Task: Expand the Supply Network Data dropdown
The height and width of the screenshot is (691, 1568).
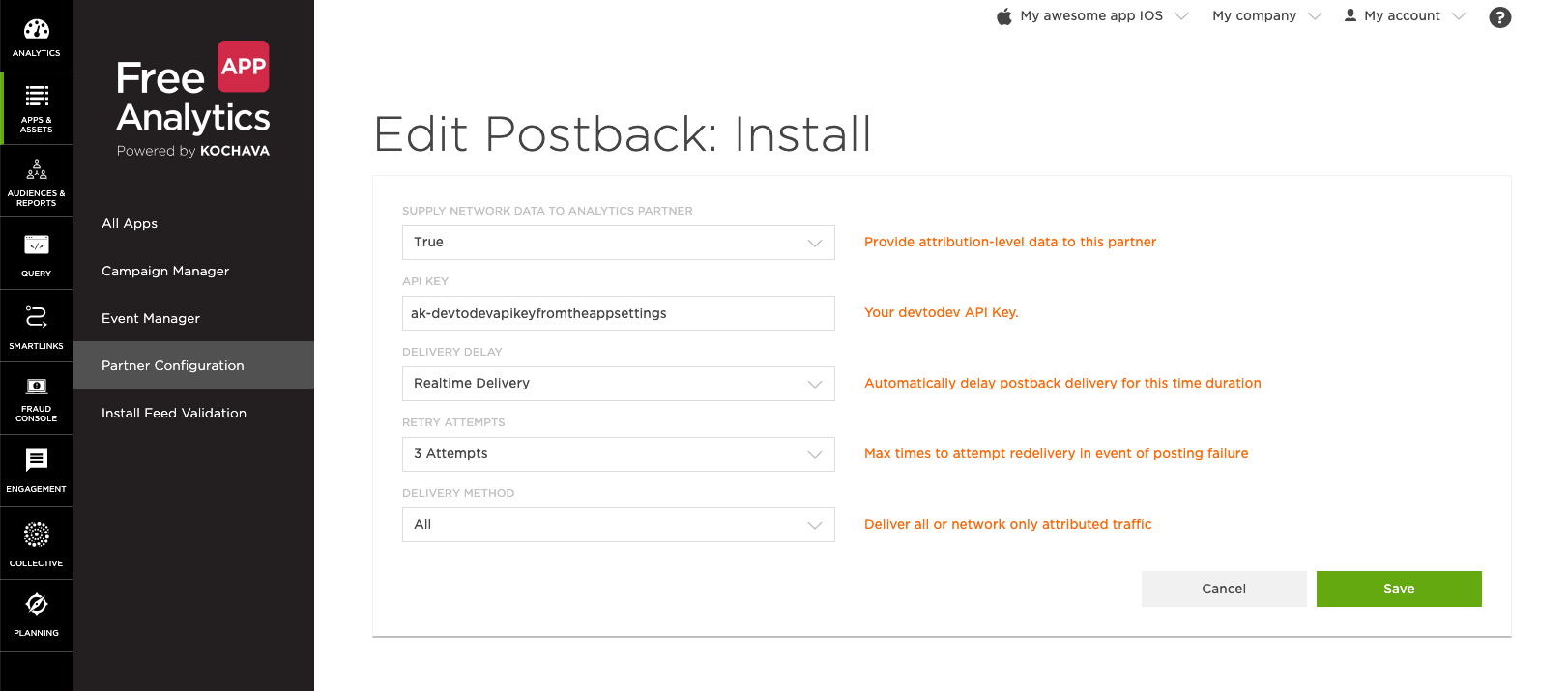Action: (618, 243)
